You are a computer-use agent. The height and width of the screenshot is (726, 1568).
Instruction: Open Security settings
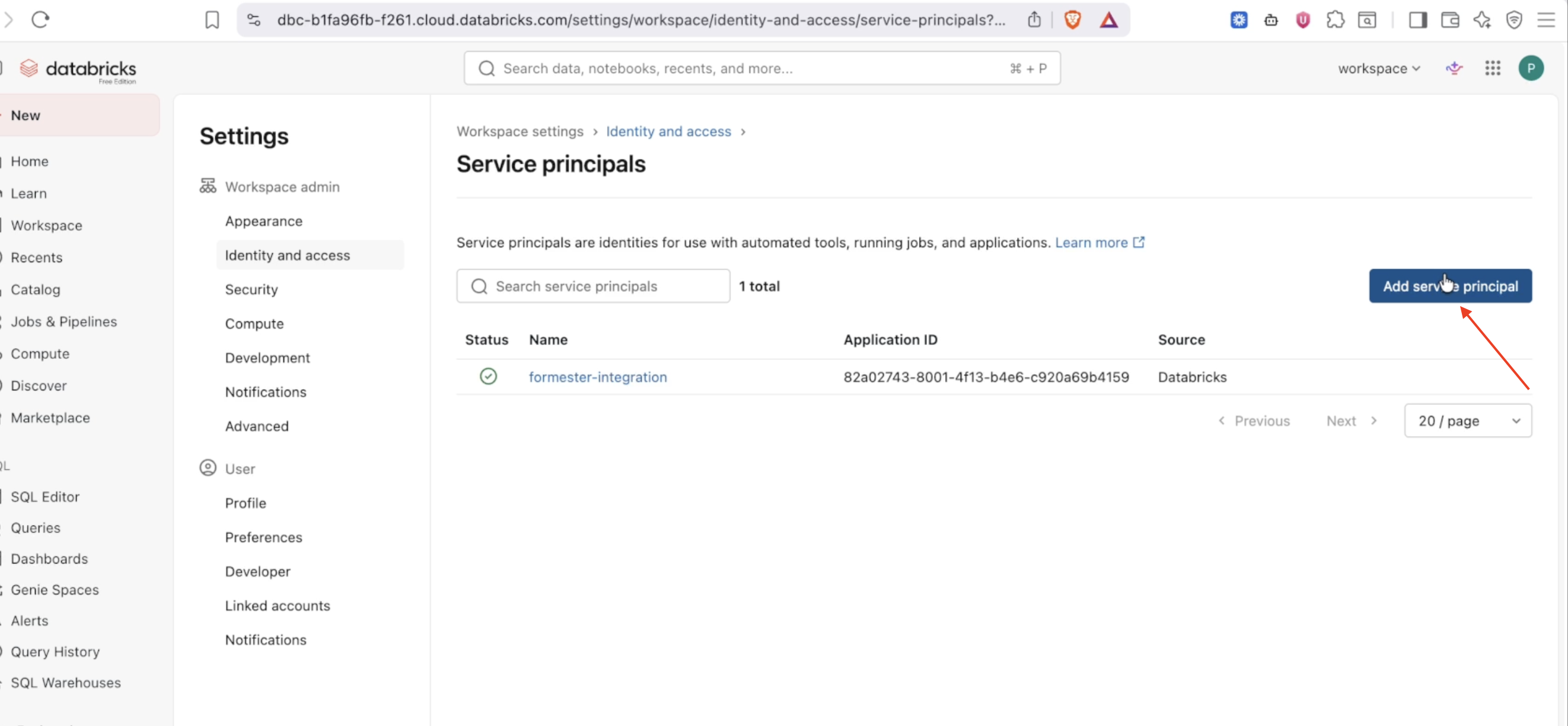pos(251,289)
